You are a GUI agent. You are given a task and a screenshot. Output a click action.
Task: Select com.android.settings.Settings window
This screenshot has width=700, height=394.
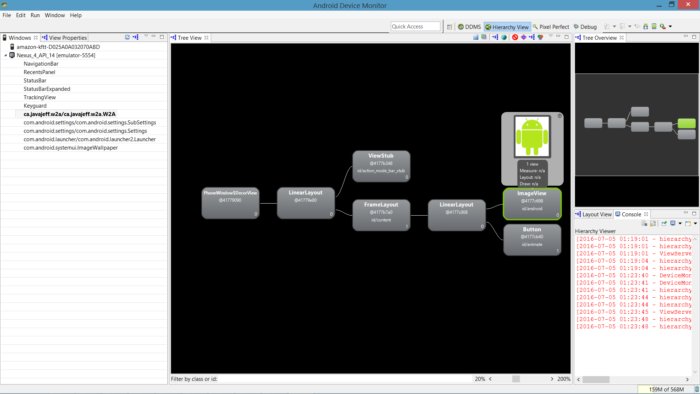point(85,131)
